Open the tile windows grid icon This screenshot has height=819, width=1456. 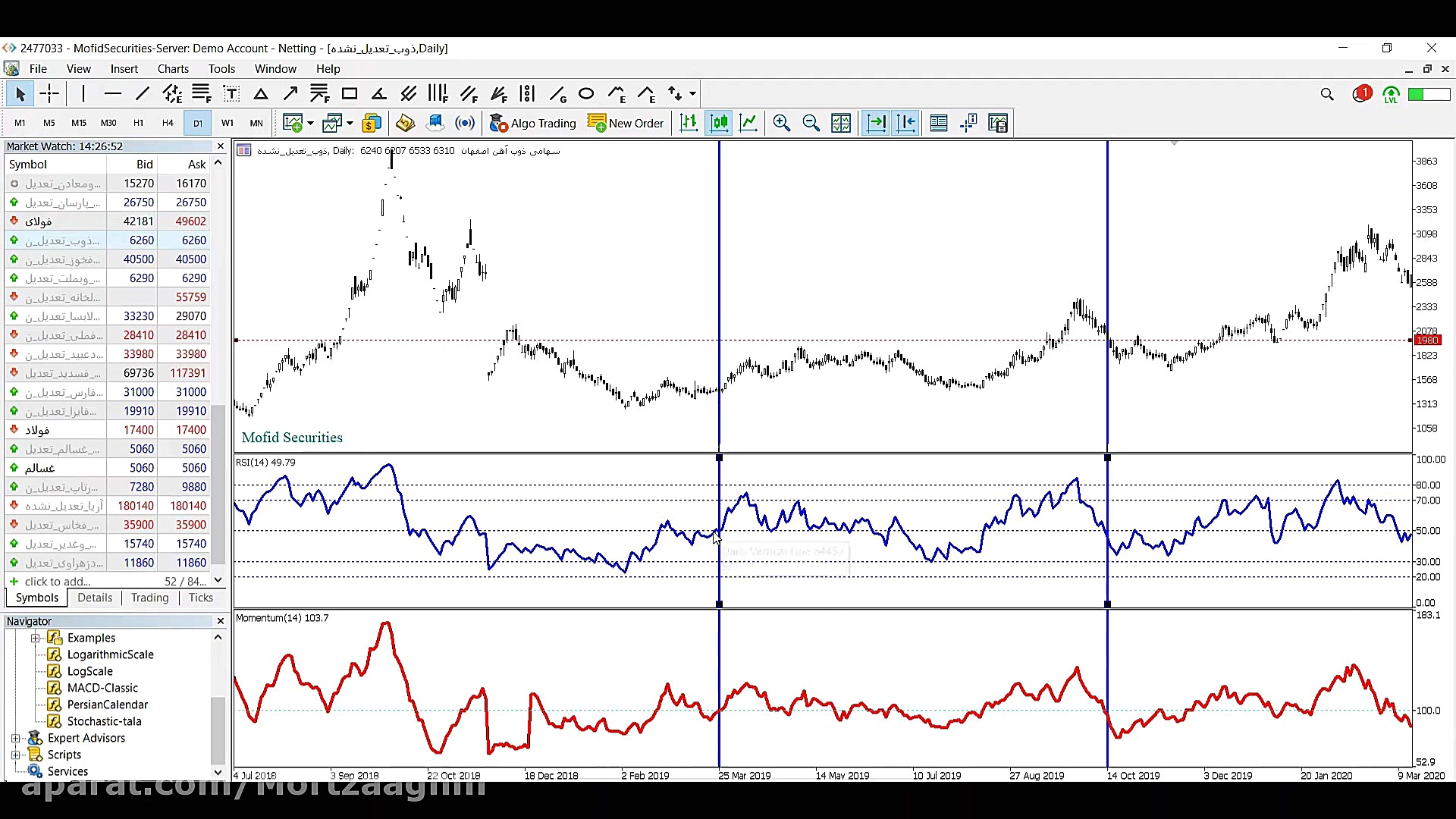pyautogui.click(x=840, y=123)
